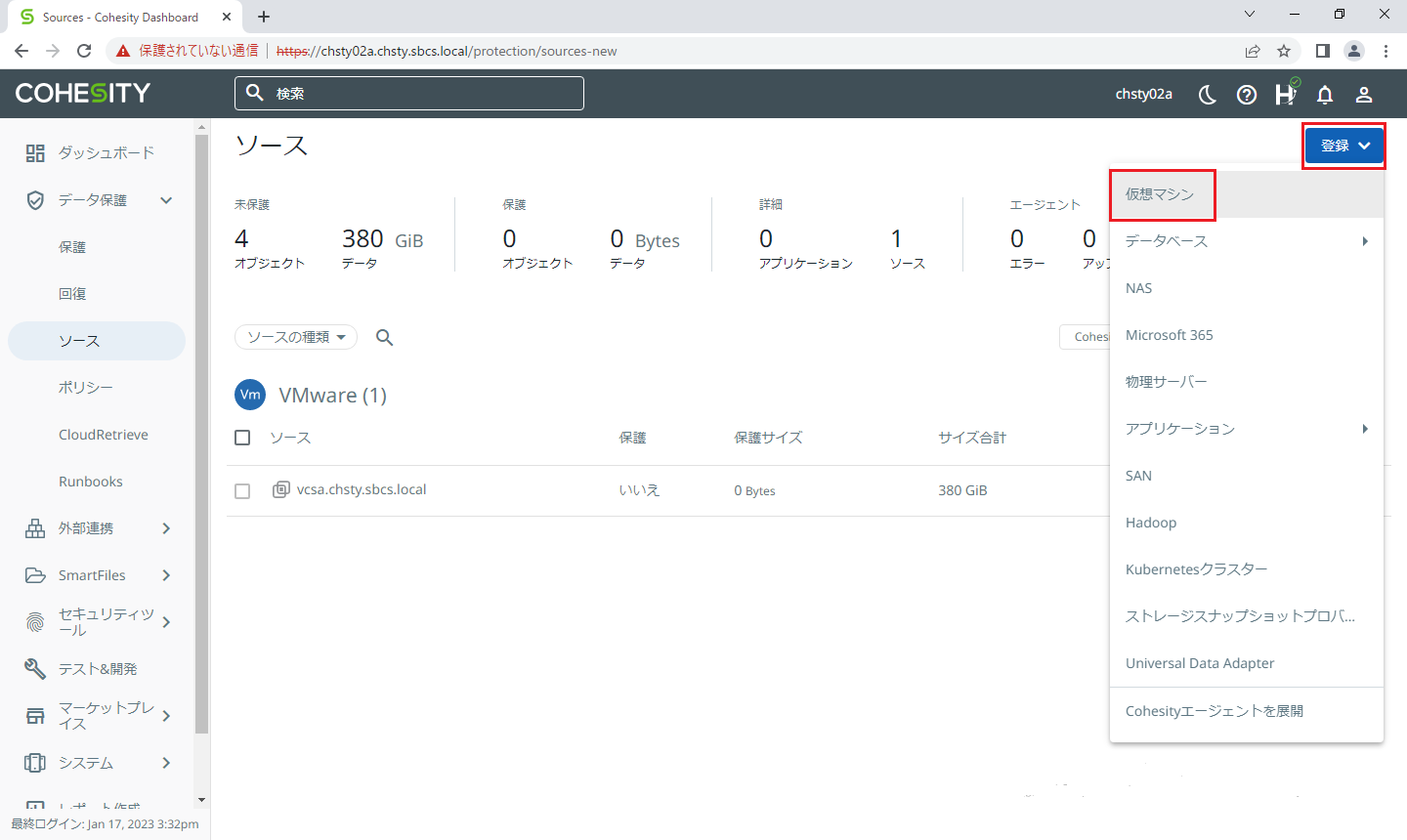The width and height of the screenshot is (1407, 840).
Task: Open テスト&開発 wrench icon
Action: 35,669
